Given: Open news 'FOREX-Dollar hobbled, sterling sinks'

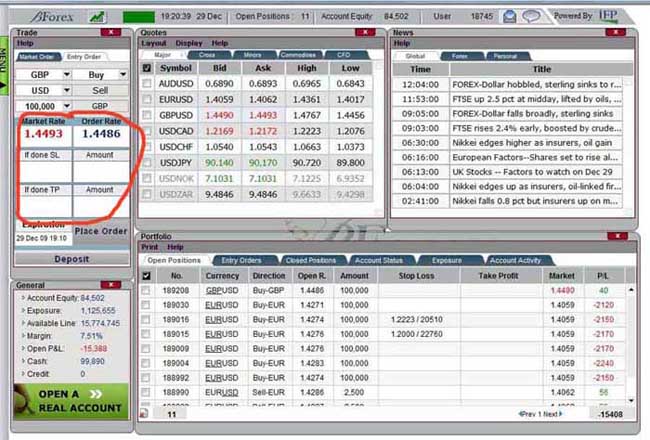Looking at the screenshot, I should coord(536,84).
